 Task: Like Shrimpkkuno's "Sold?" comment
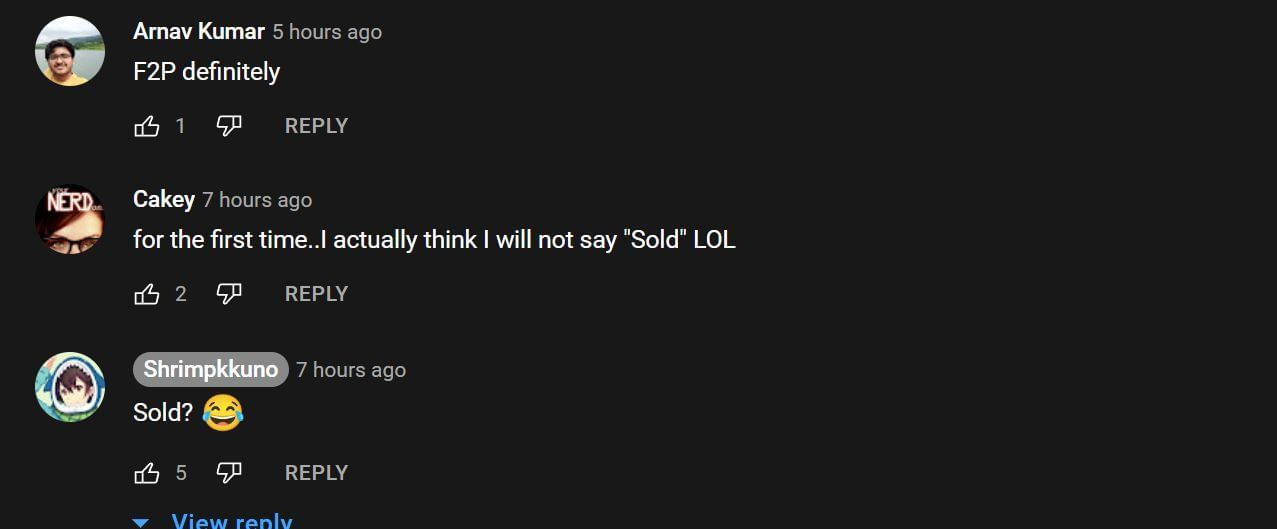click(147, 473)
